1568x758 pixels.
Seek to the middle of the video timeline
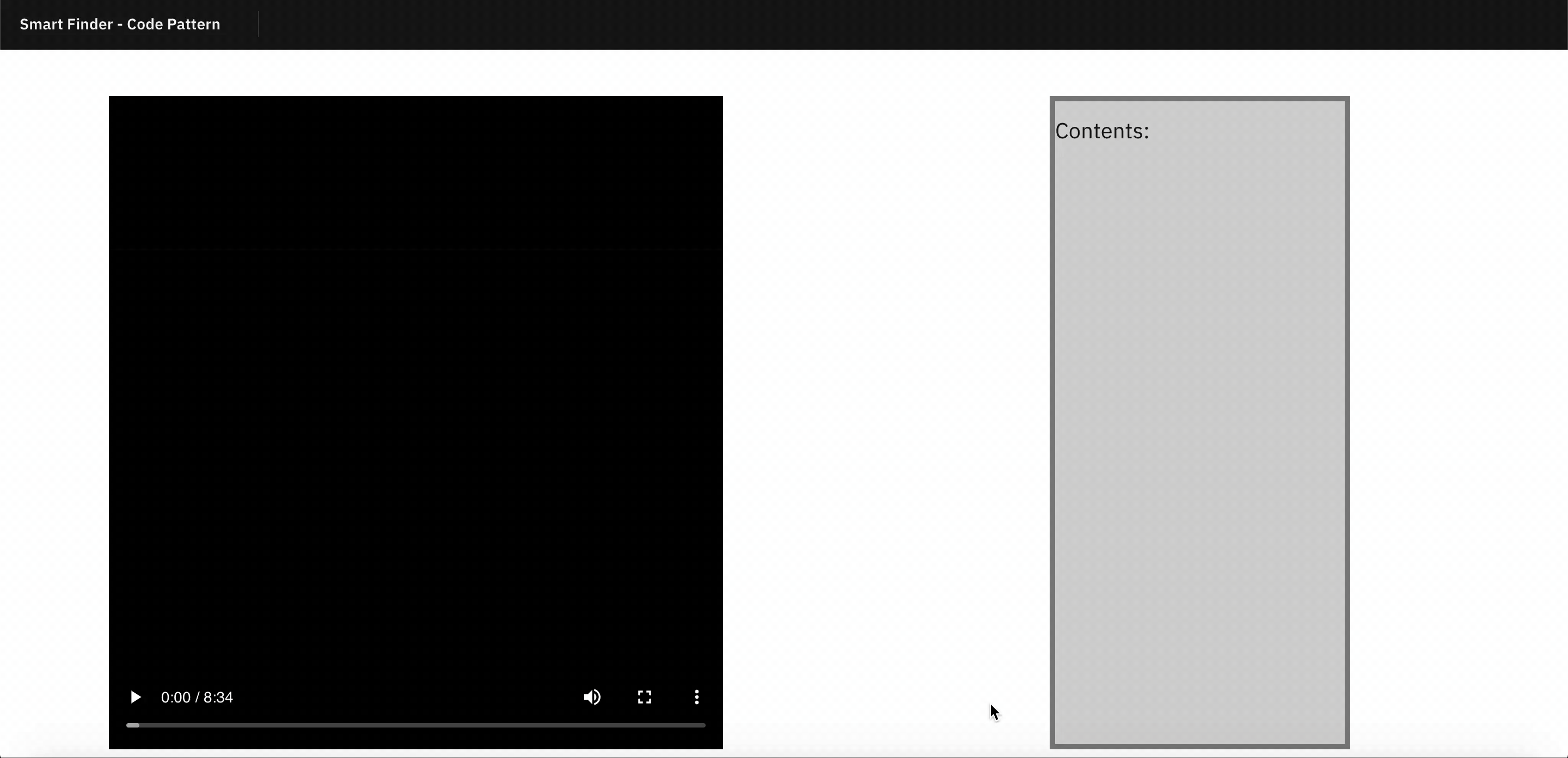416,725
